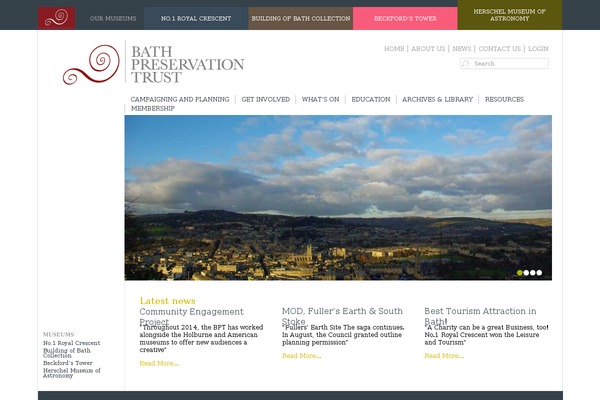
Task: Open the Get Involved menu
Action: click(x=266, y=100)
